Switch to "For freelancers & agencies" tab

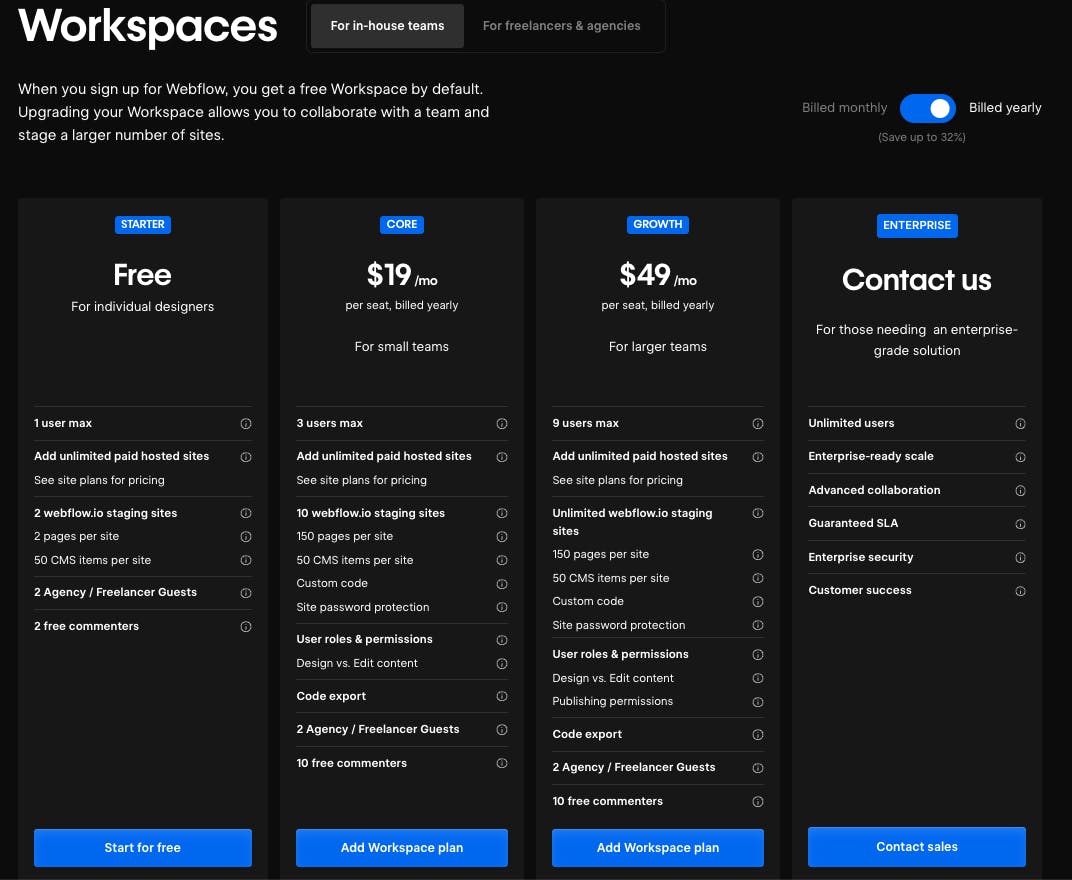(x=561, y=26)
